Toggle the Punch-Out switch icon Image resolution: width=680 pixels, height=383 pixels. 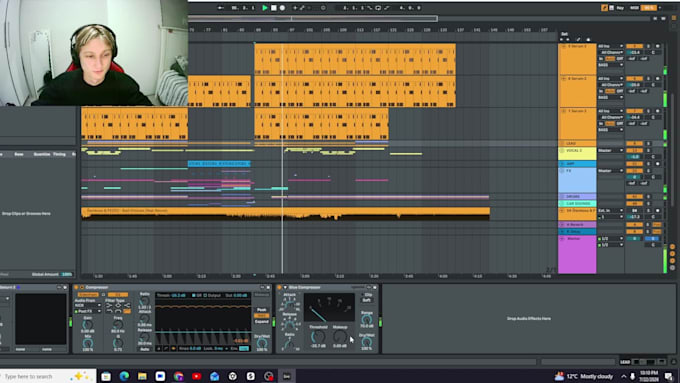[x=386, y=8]
